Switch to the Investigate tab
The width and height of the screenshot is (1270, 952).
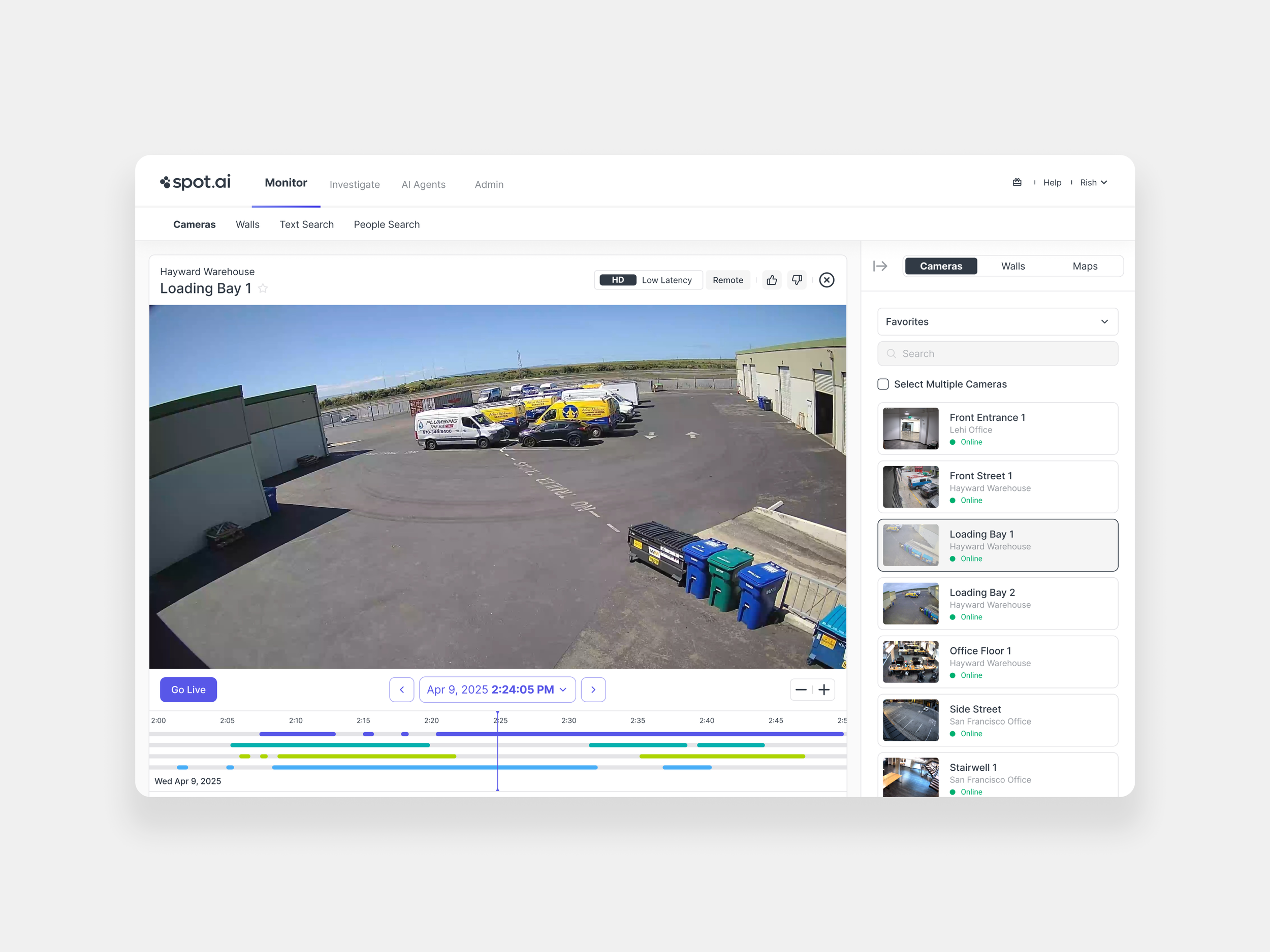click(x=354, y=184)
